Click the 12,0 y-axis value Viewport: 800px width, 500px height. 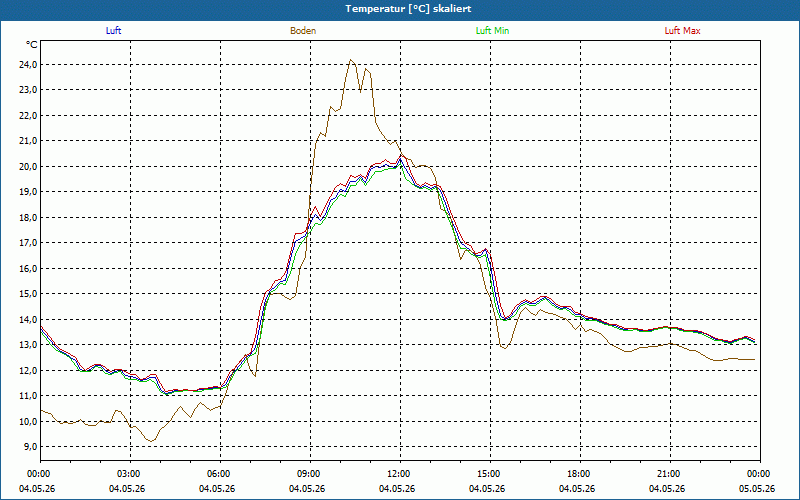click(x=29, y=371)
